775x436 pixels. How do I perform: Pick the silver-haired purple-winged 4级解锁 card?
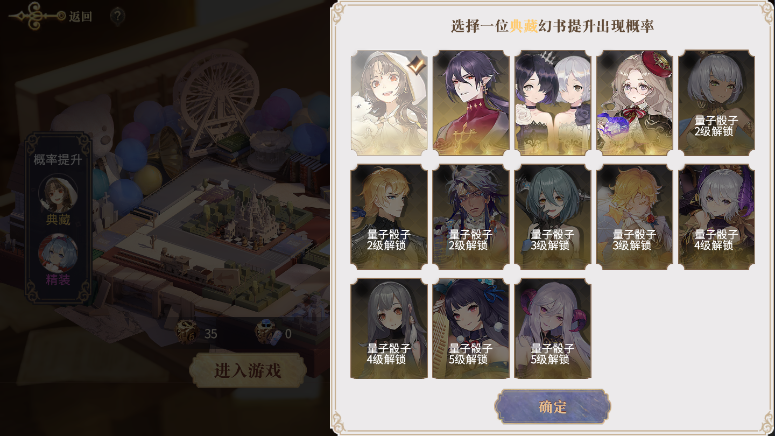pyautogui.click(x=716, y=217)
